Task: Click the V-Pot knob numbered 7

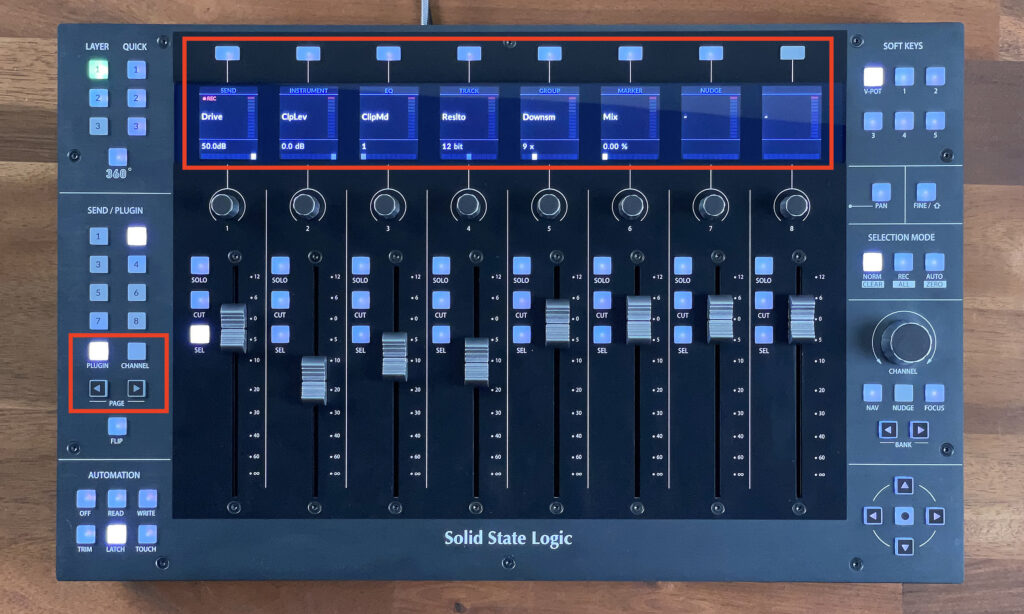Action: pos(711,205)
